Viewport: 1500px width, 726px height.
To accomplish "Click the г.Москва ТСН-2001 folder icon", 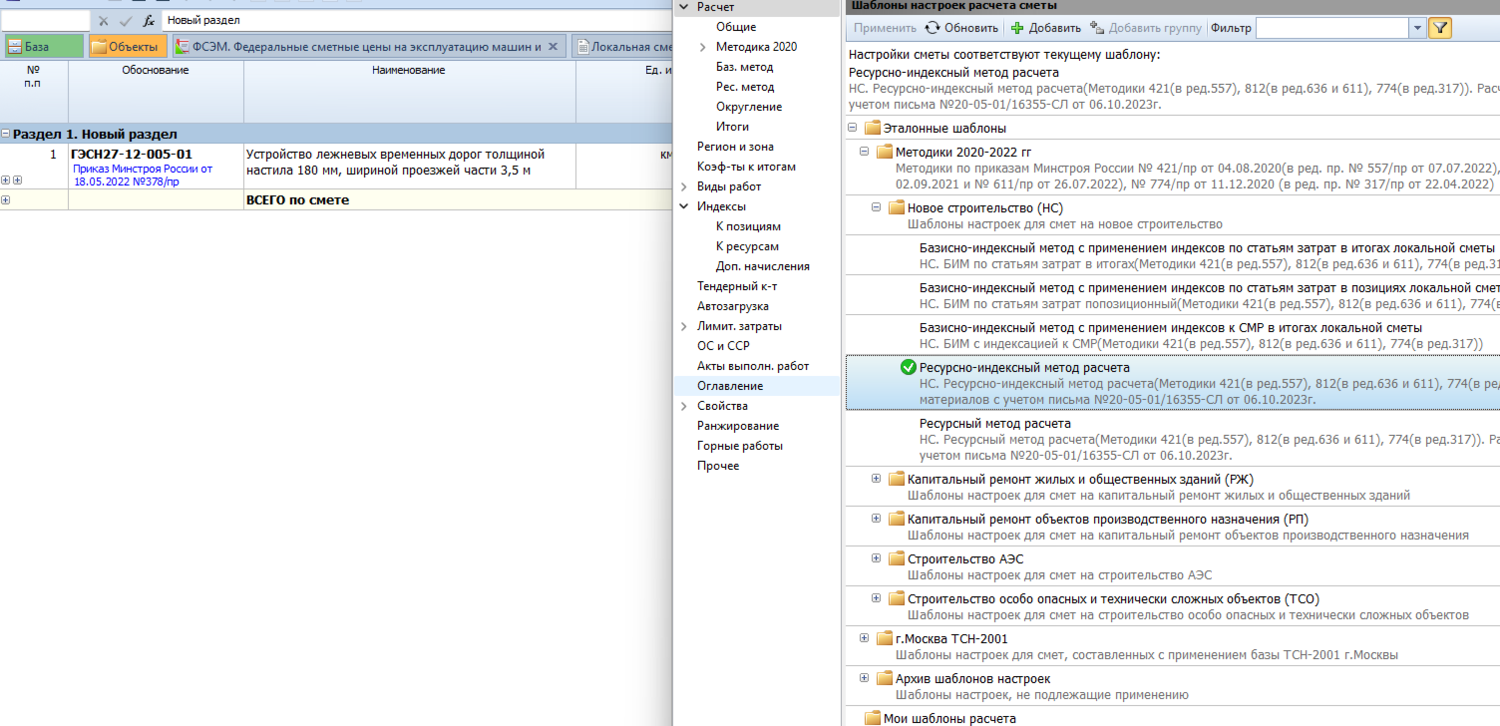I will pos(884,639).
